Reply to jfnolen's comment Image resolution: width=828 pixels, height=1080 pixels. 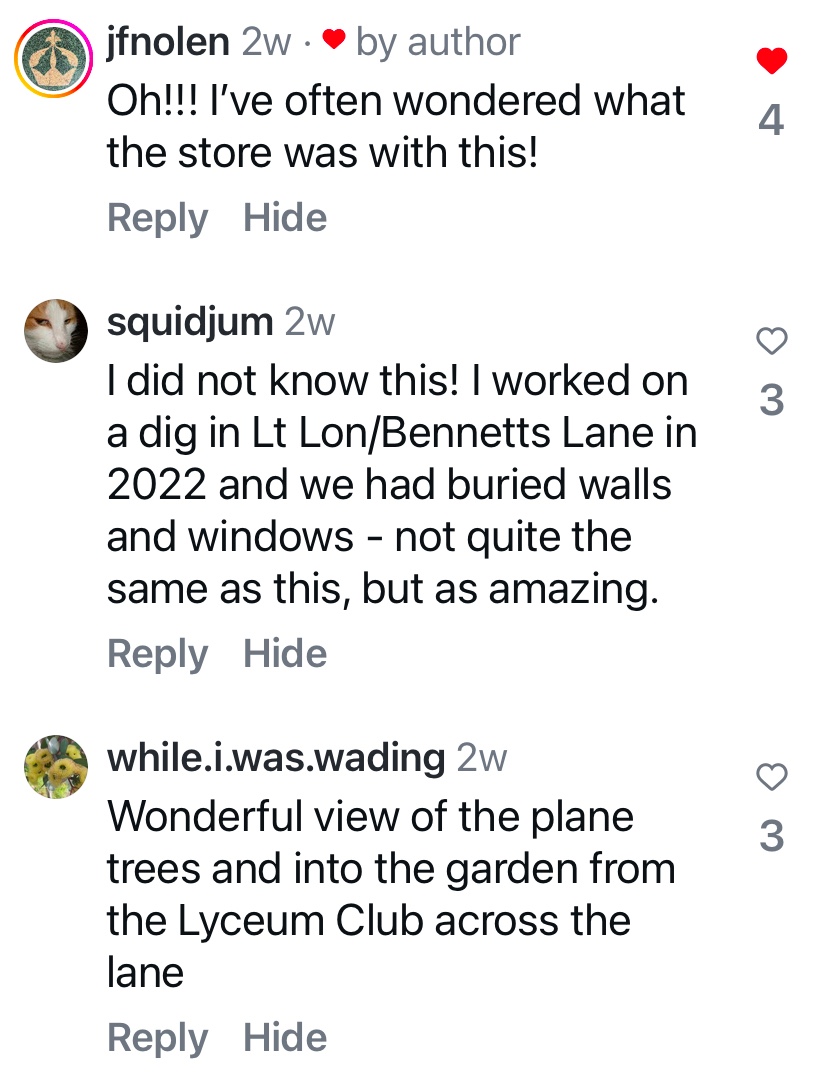coord(158,218)
